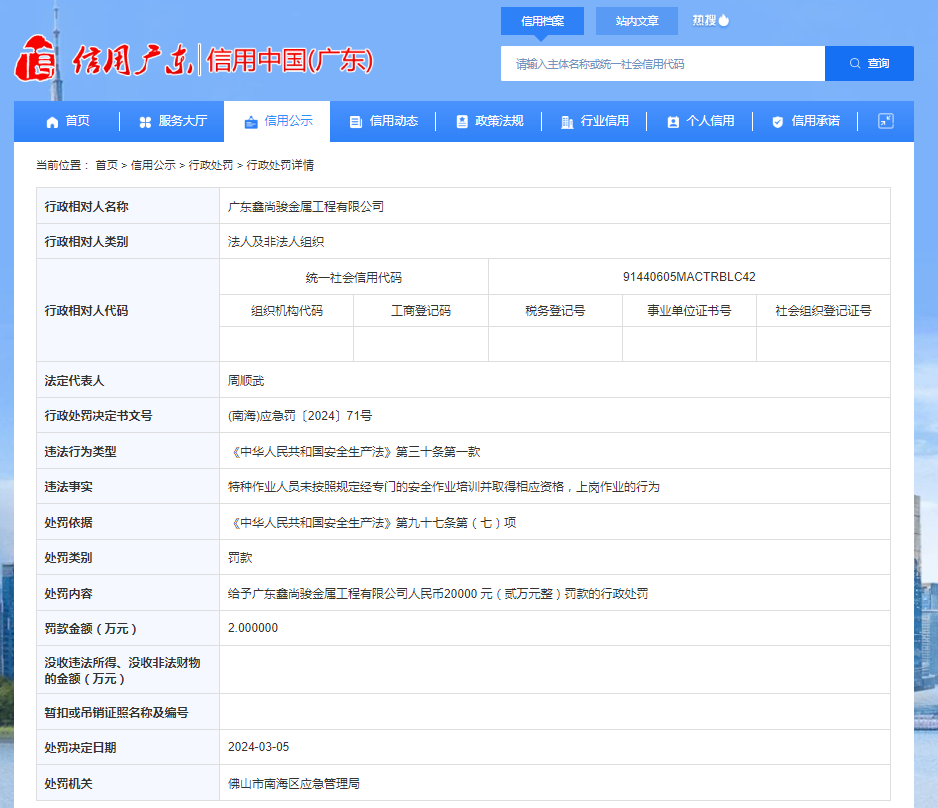Open the 行业信用 menu item
Image resolution: width=938 pixels, height=808 pixels.
pyautogui.click(x=595, y=121)
